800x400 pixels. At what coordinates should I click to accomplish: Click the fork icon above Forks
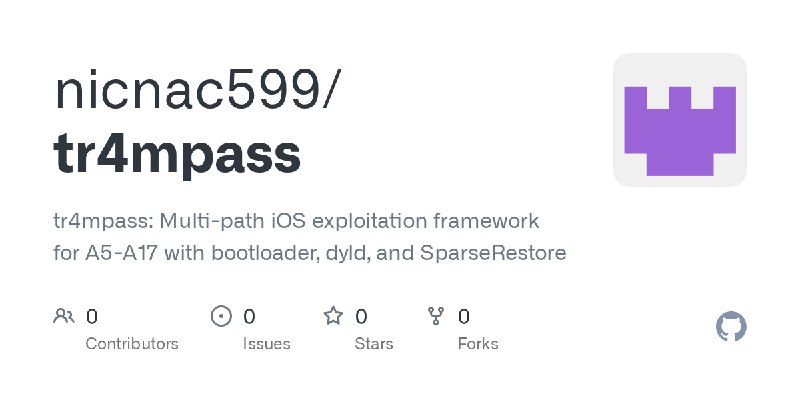click(x=436, y=316)
